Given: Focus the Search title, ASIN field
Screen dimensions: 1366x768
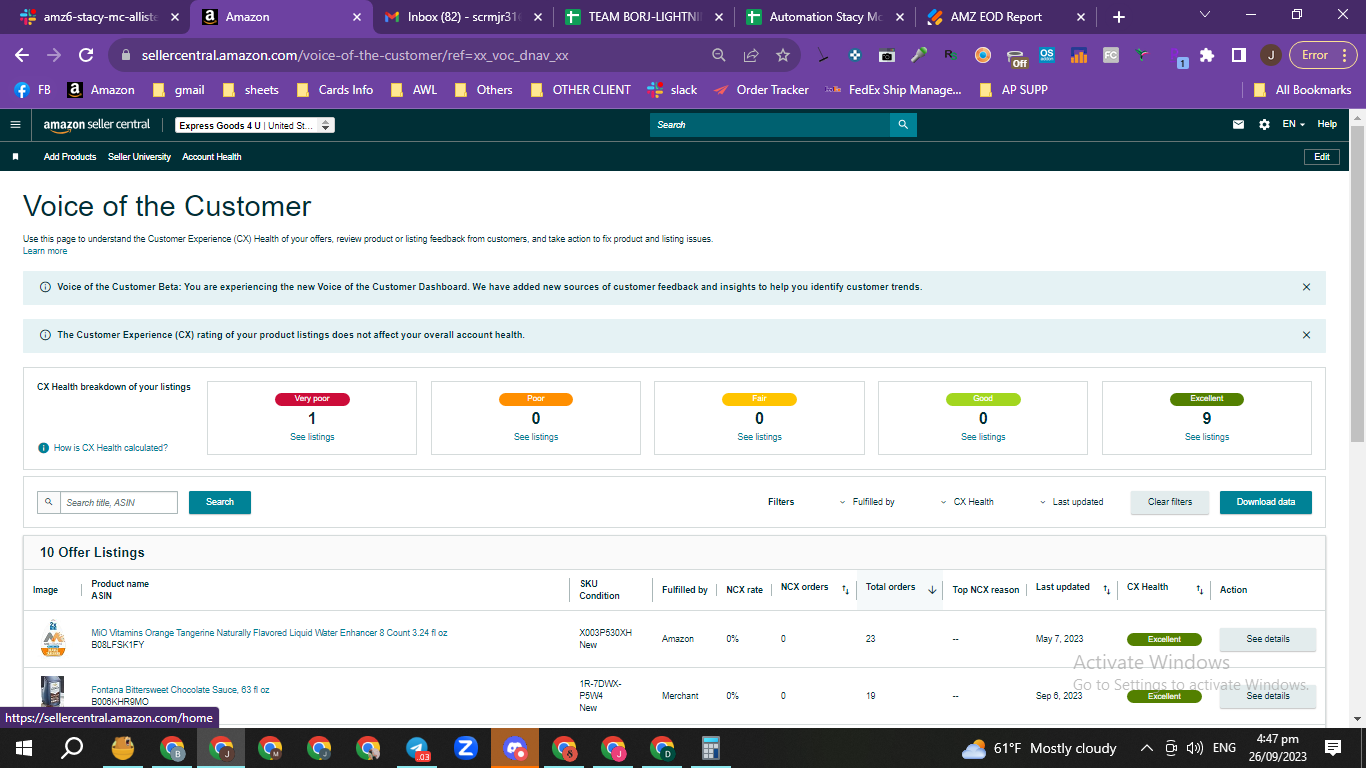Looking at the screenshot, I should tap(119, 502).
